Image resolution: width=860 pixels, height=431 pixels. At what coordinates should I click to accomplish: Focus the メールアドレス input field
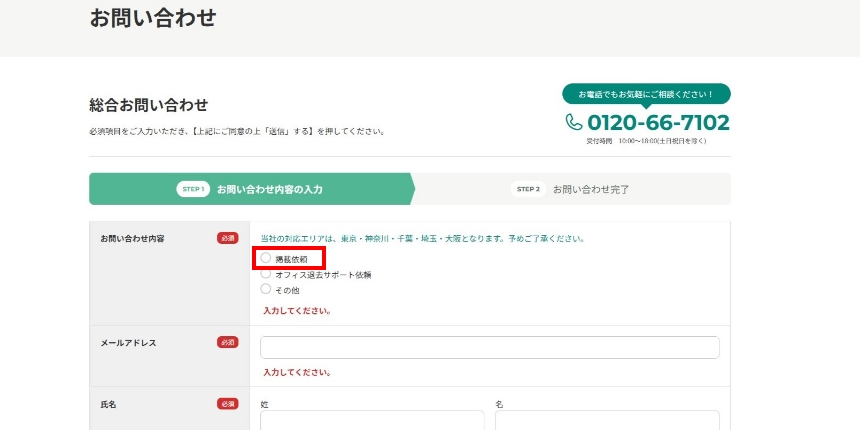click(489, 347)
